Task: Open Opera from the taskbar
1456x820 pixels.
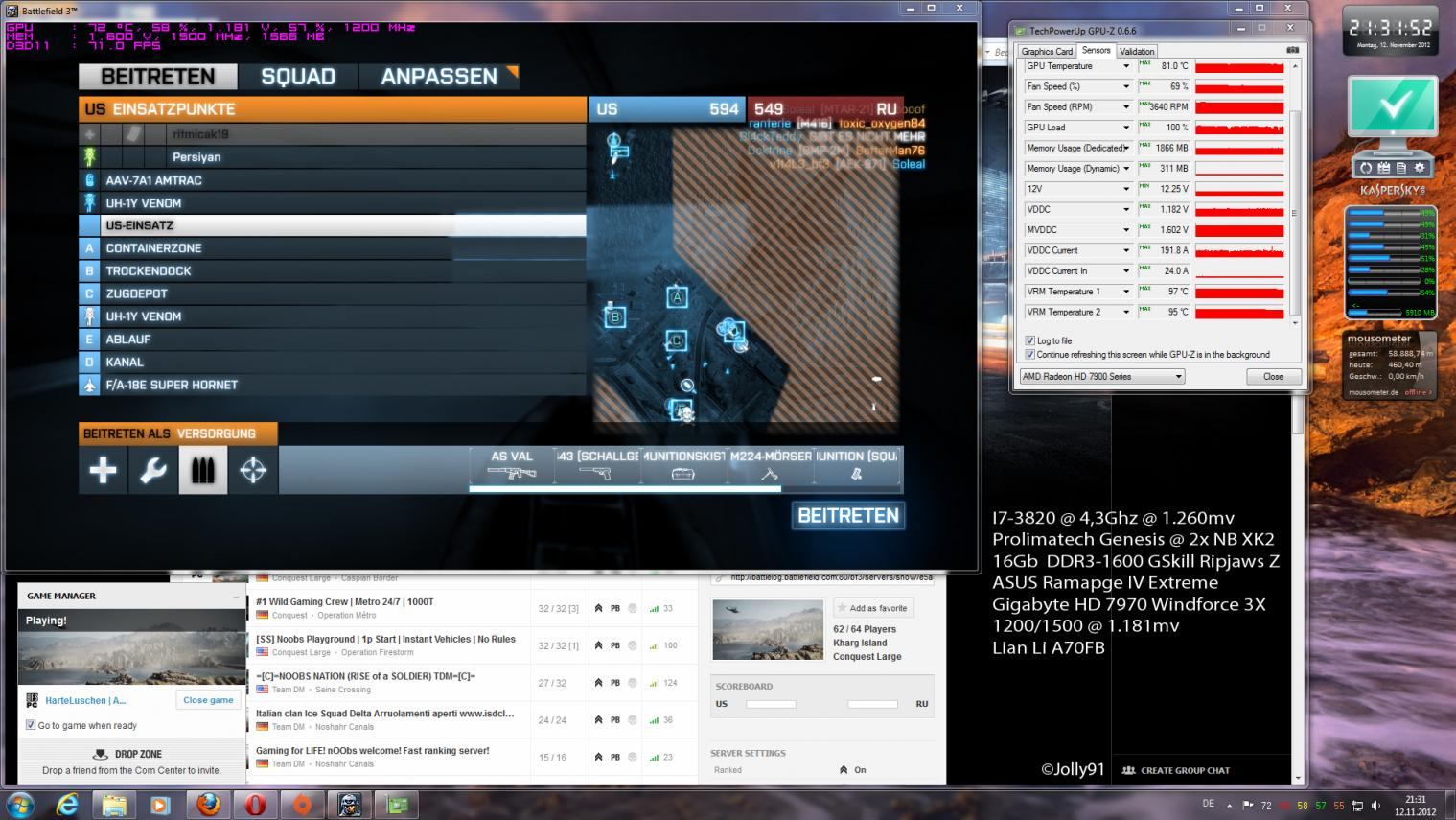Action: 255,804
